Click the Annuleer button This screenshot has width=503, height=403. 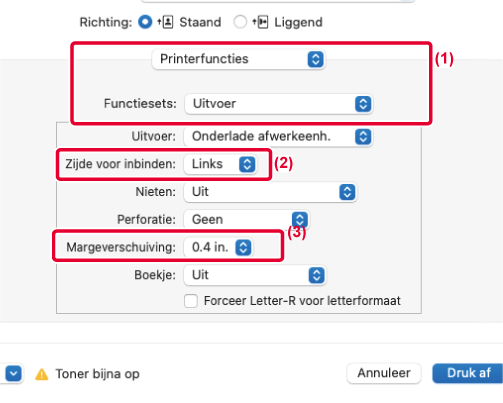click(384, 373)
